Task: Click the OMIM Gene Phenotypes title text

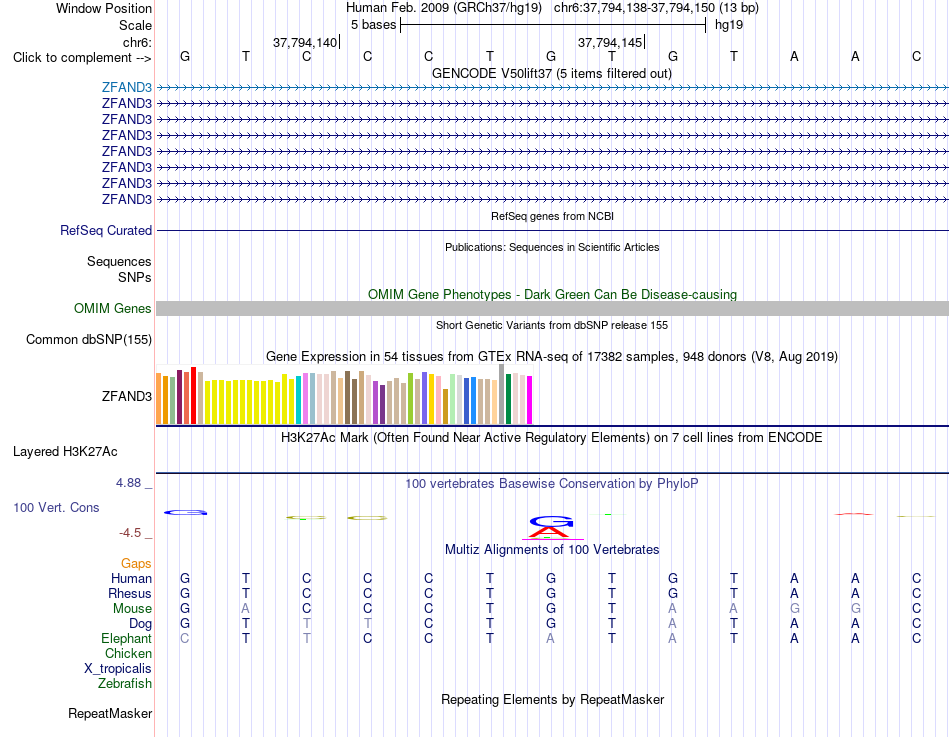Action: click(552, 295)
